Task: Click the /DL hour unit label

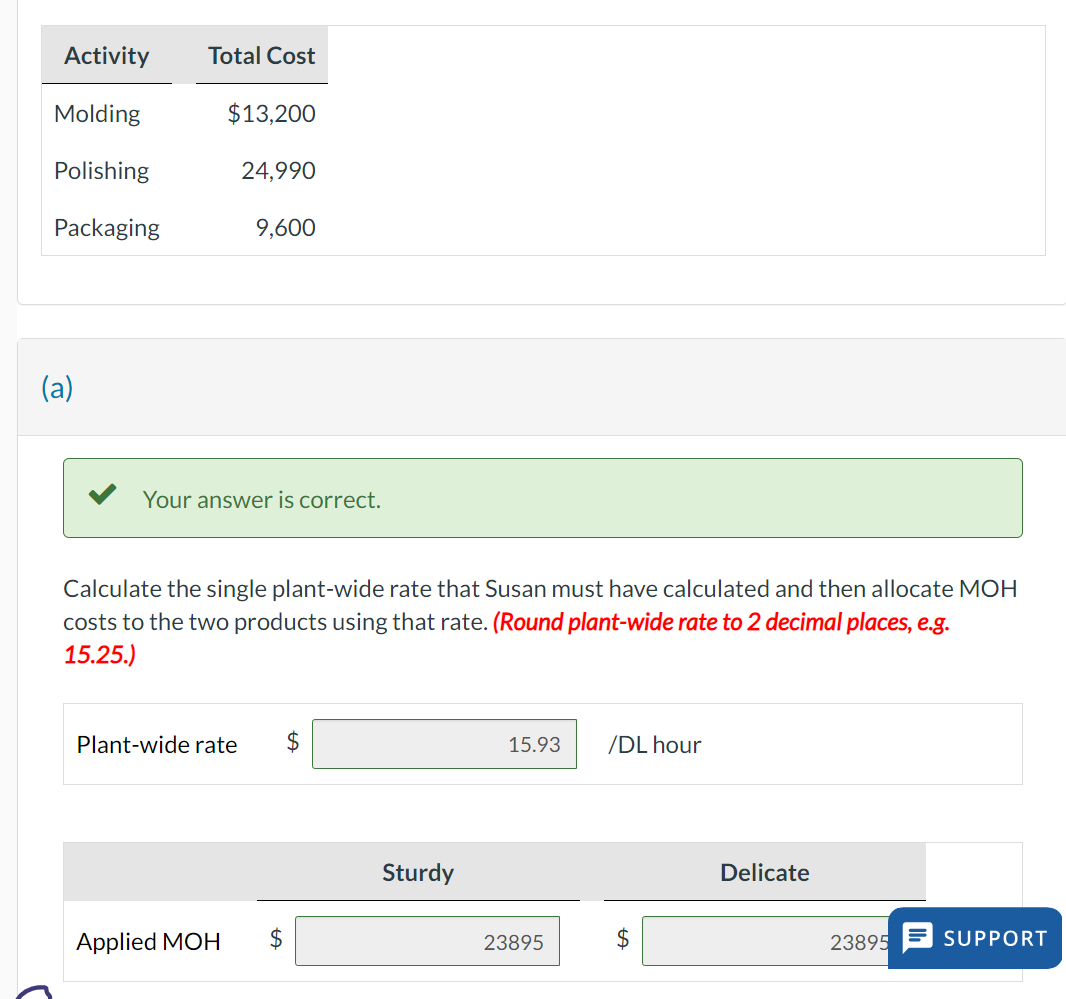Action: click(x=654, y=745)
